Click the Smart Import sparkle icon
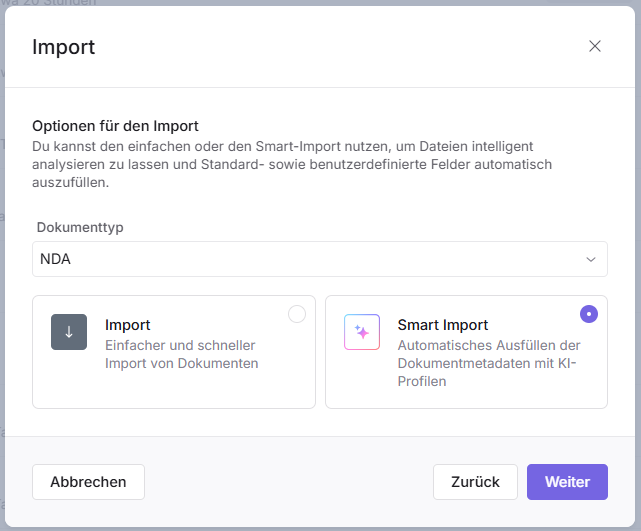The width and height of the screenshot is (641, 531). tap(361, 332)
